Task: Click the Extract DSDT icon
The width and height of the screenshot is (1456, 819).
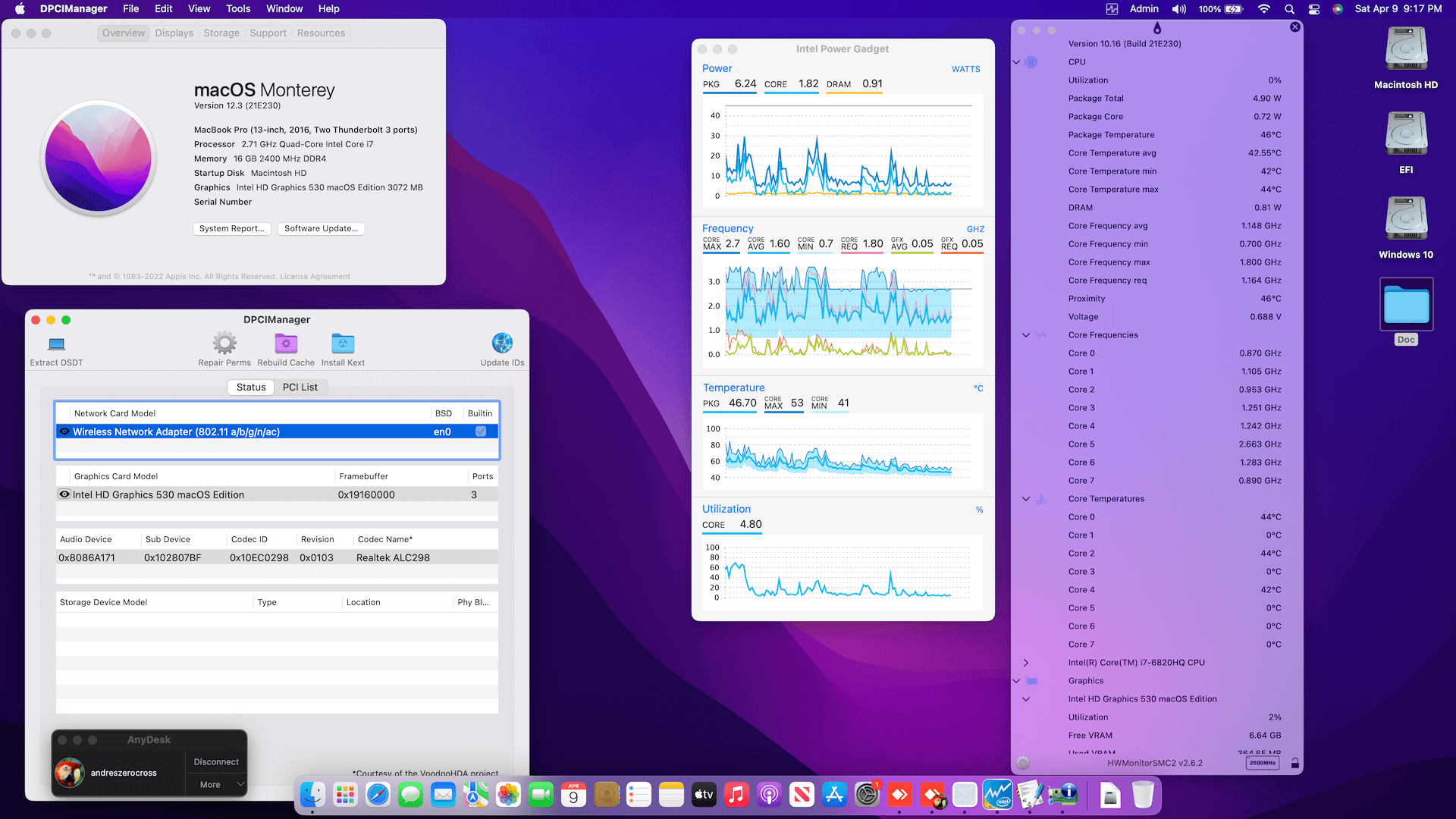Action: (x=57, y=344)
